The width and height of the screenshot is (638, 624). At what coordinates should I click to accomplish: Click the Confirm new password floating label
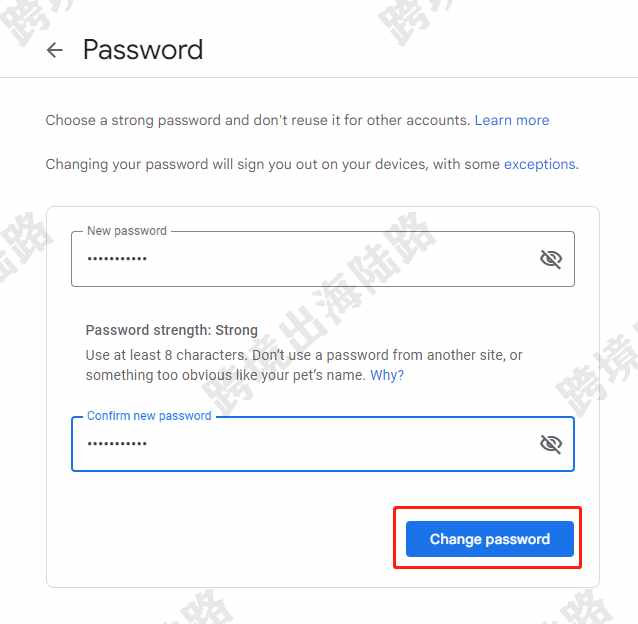[149, 416]
